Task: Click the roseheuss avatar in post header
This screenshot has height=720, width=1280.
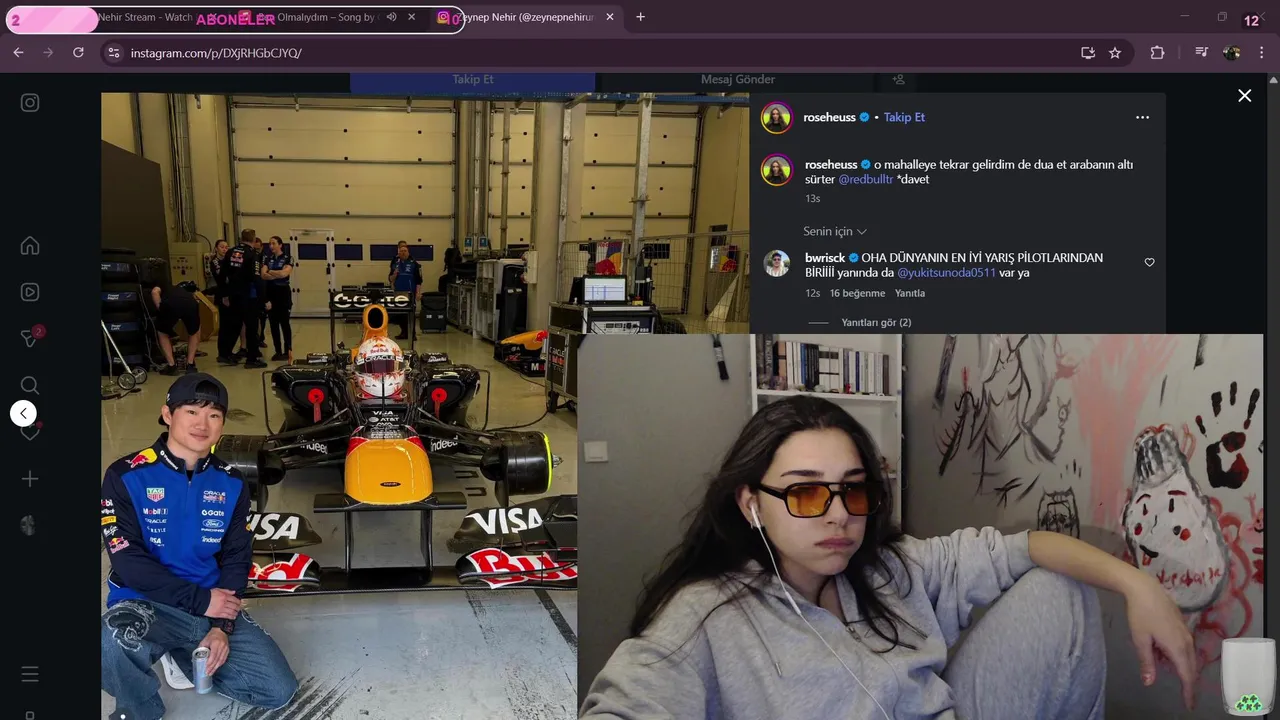Action: coord(777,117)
